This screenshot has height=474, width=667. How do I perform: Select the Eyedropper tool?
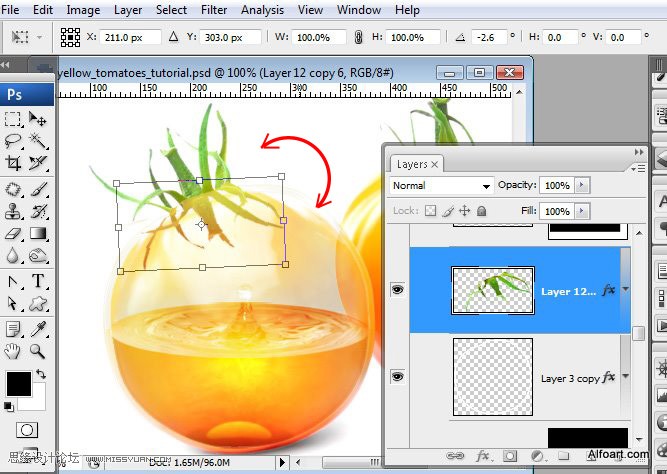pos(38,329)
